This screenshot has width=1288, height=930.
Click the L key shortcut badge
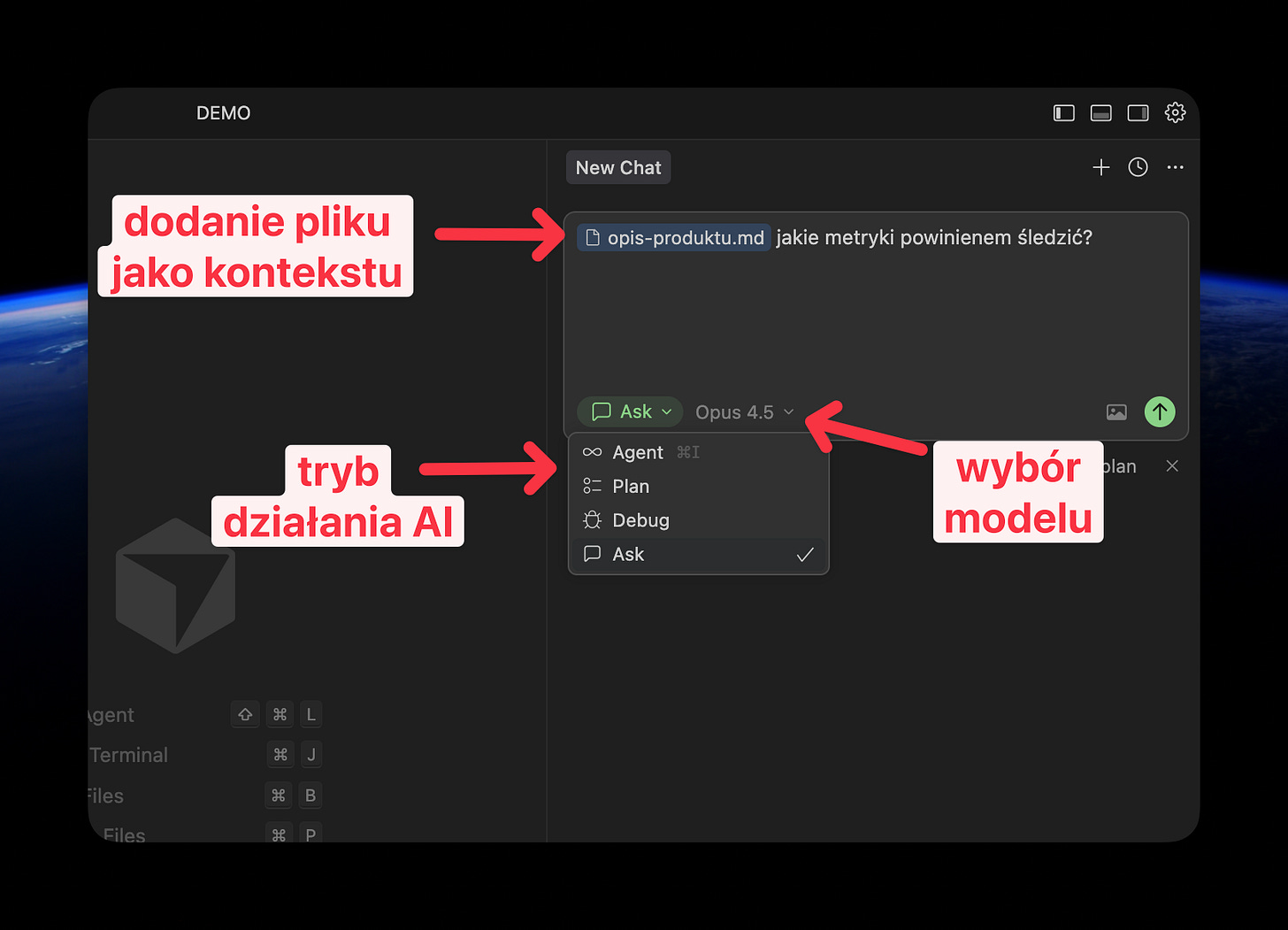coord(310,714)
